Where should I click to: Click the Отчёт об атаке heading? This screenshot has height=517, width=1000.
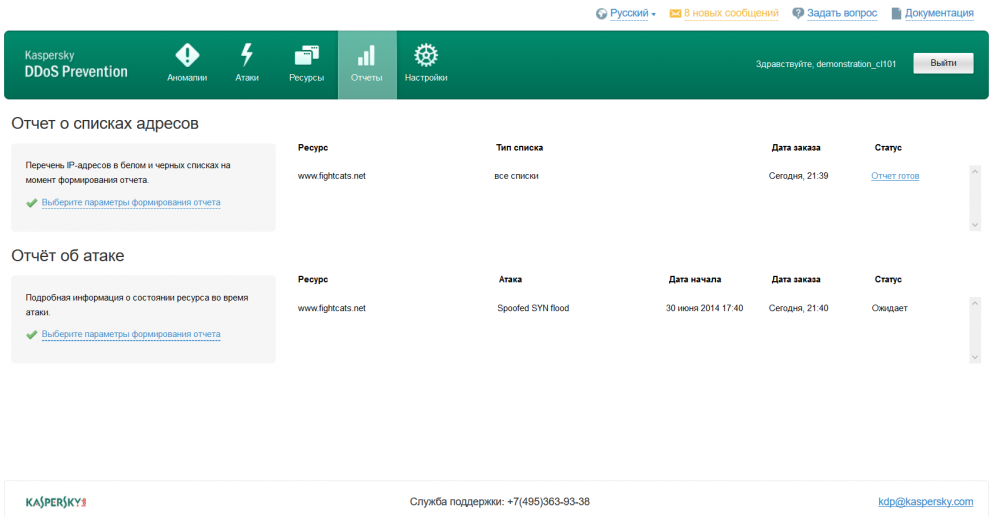68,256
